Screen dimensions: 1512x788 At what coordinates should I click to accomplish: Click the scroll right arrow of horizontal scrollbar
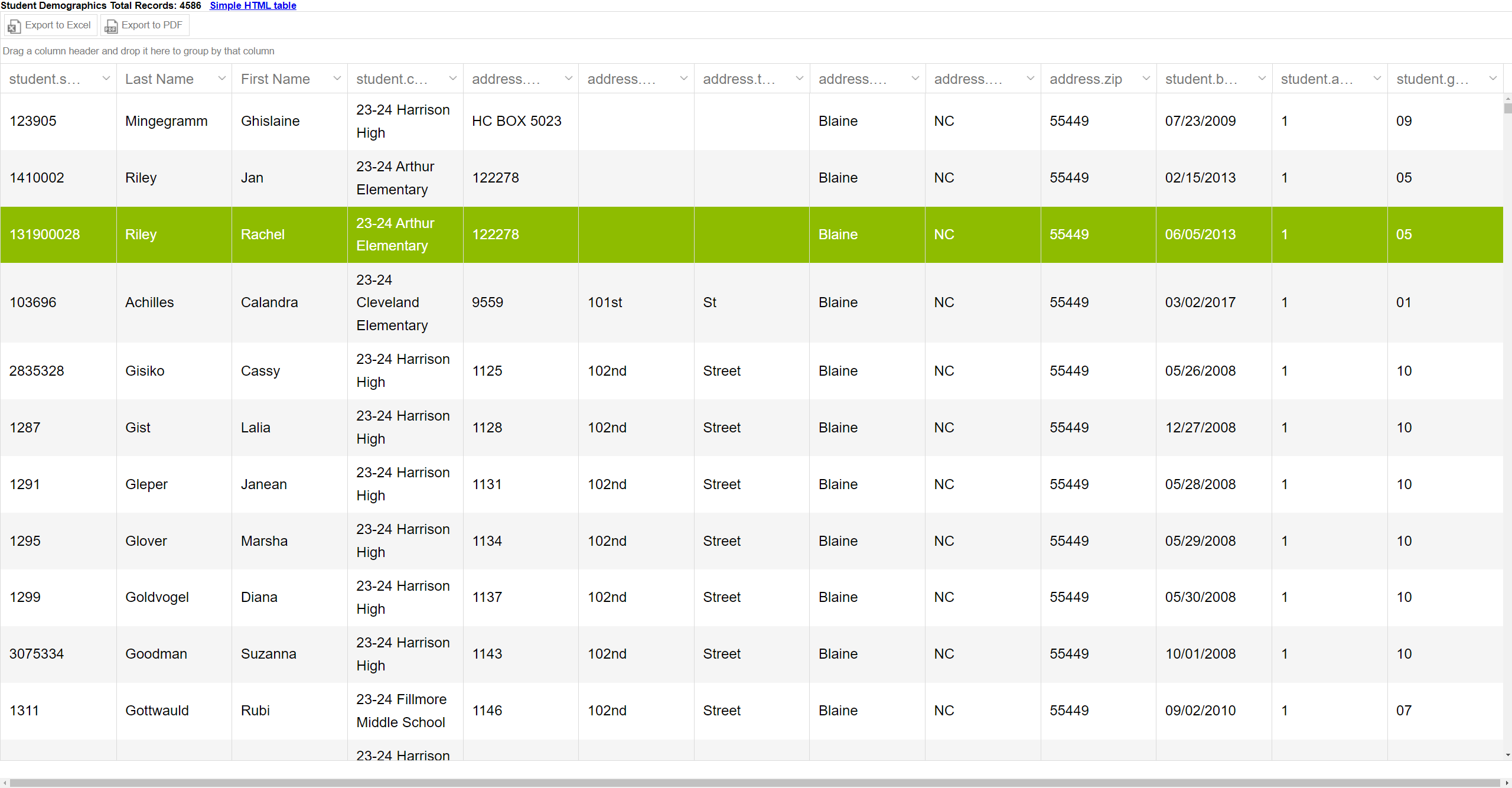click(x=1507, y=783)
